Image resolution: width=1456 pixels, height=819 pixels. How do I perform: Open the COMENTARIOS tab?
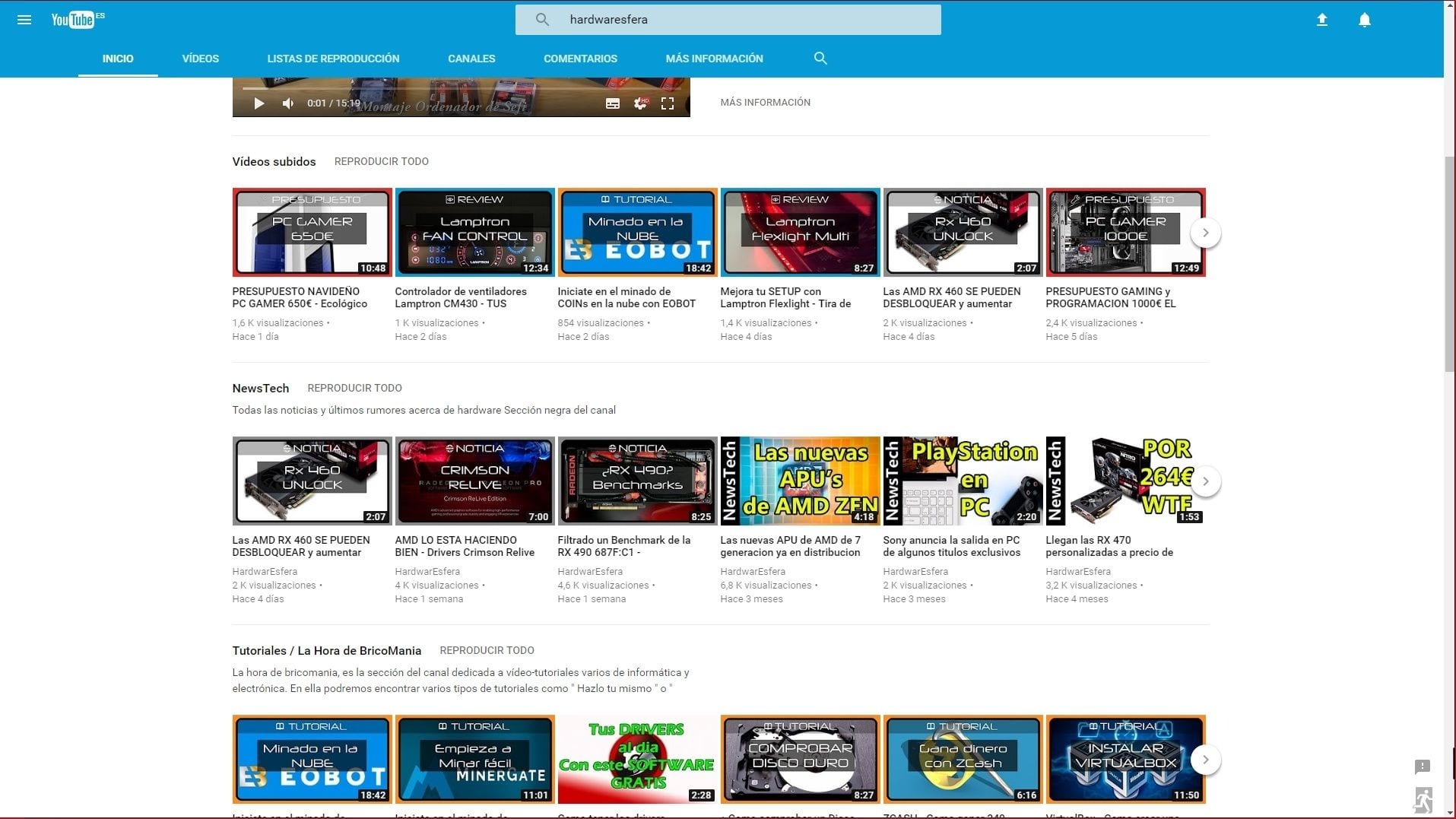click(580, 59)
